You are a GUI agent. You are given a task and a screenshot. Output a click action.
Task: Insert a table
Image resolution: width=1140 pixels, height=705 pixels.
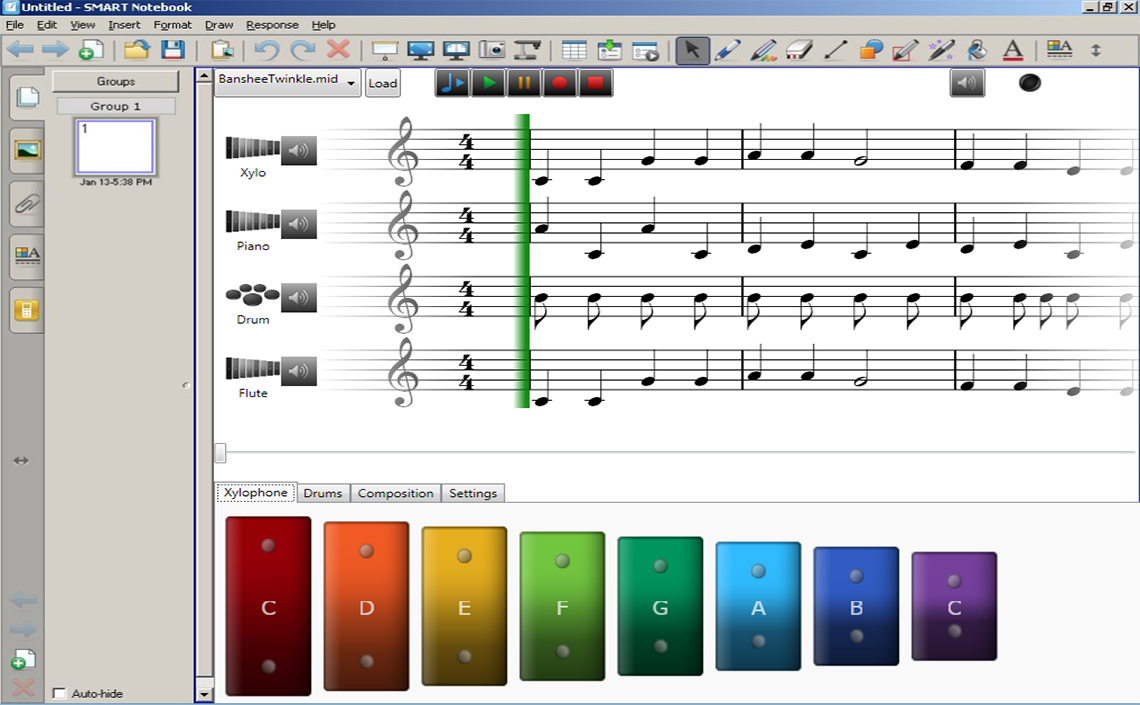(x=574, y=50)
